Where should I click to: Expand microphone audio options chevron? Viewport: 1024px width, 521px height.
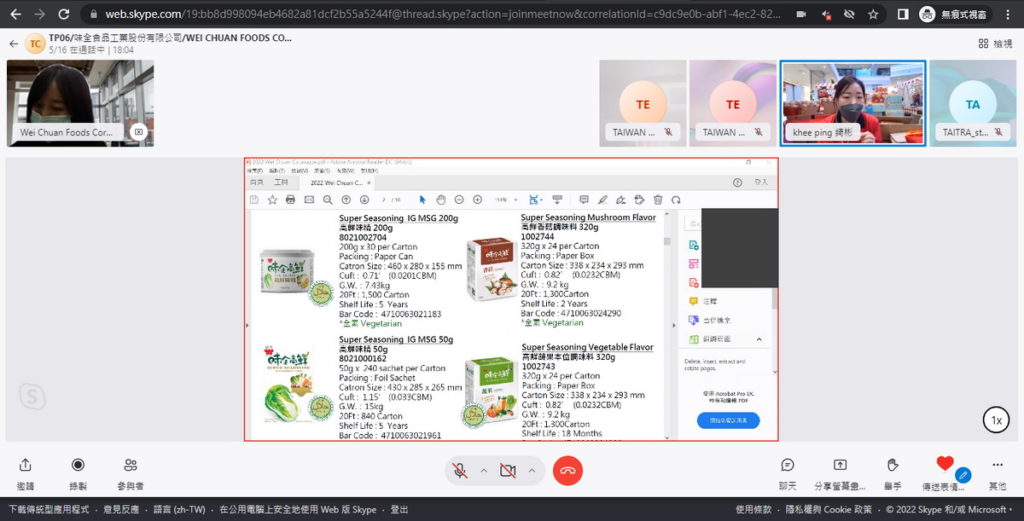click(x=484, y=471)
